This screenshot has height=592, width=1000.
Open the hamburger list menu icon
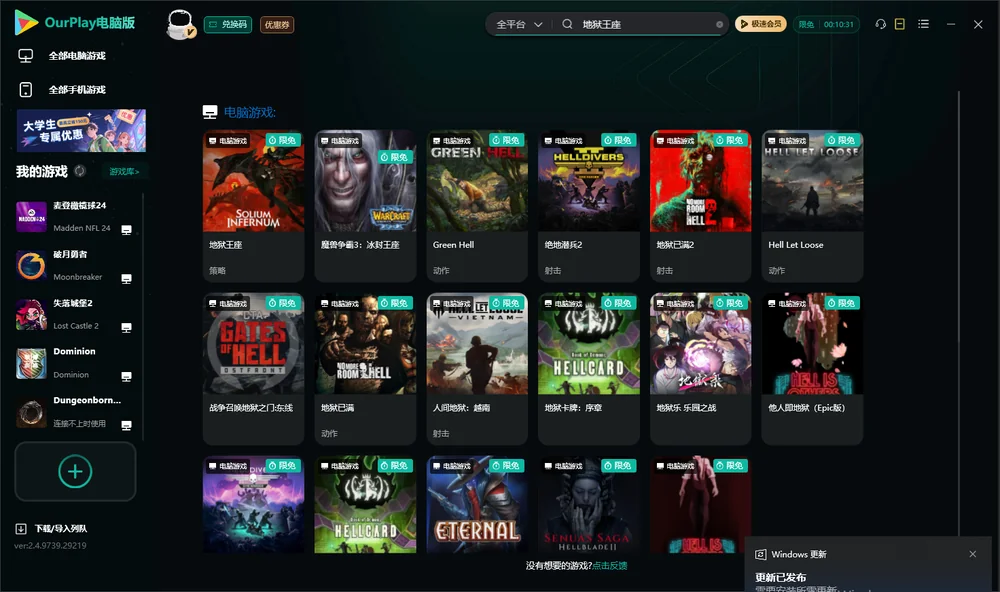pos(923,24)
